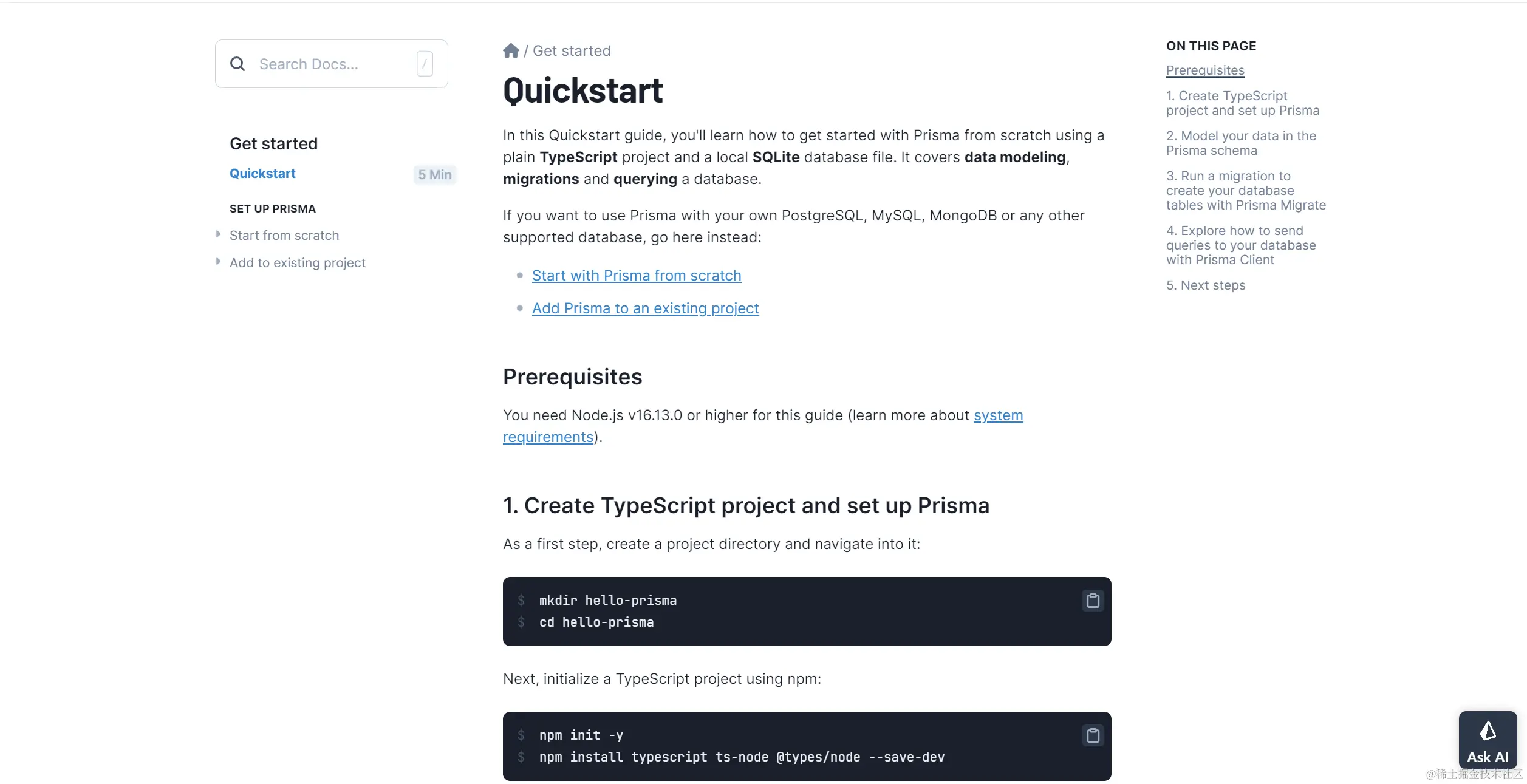Jump to Next steps in outline
1527x784 pixels.
click(1205, 285)
